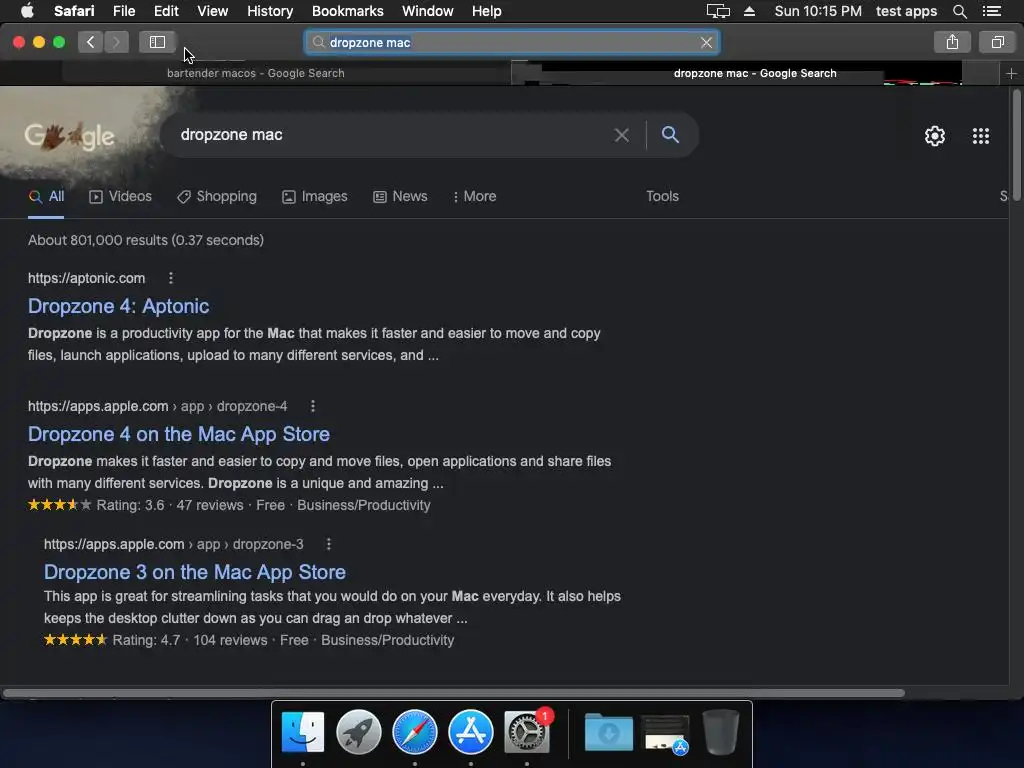Select the All search filter

point(46,197)
